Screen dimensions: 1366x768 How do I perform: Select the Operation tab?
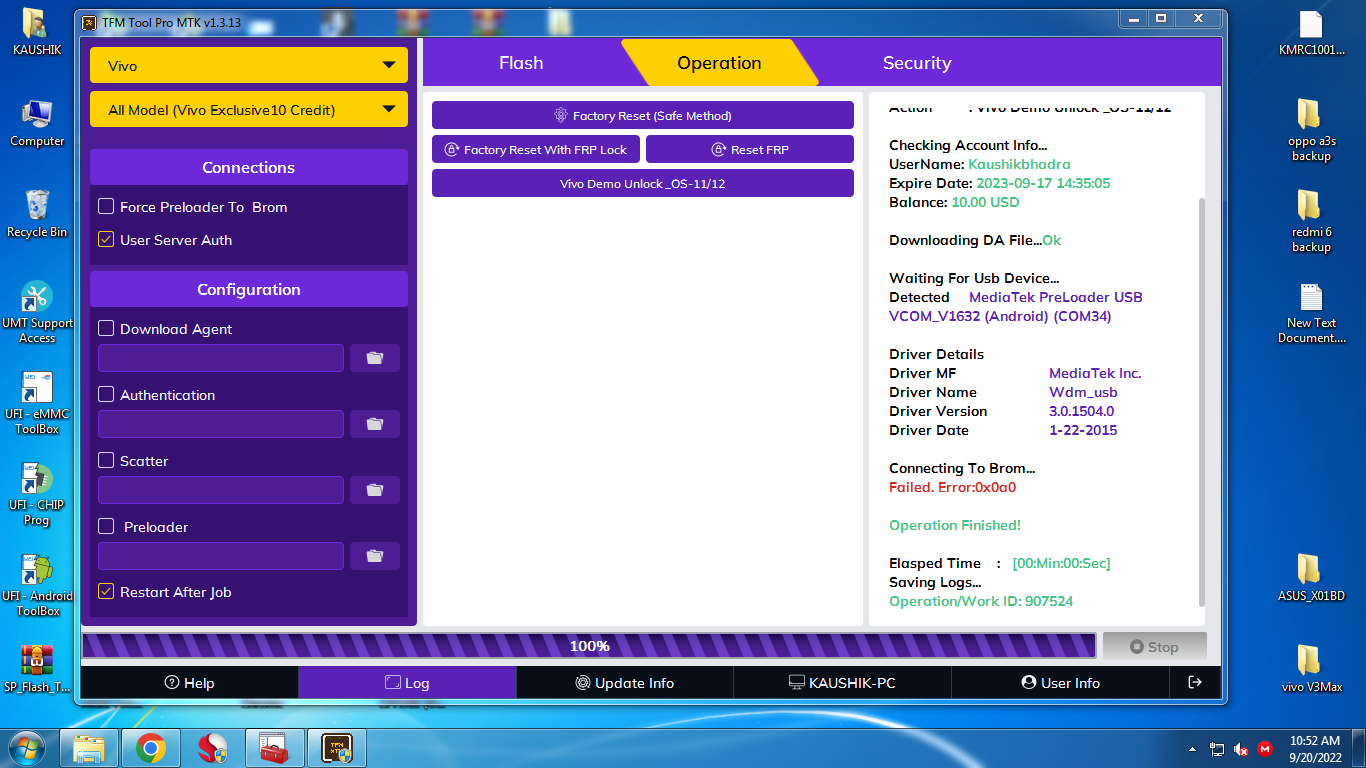719,63
